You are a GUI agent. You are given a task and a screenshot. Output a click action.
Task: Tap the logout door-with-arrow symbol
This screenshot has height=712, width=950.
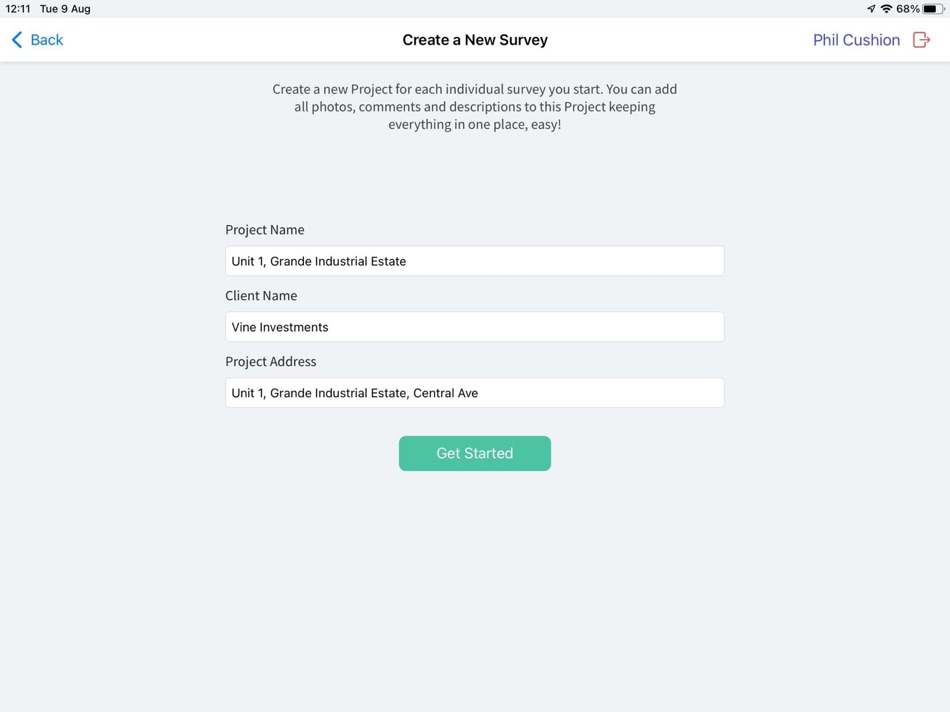(x=922, y=40)
